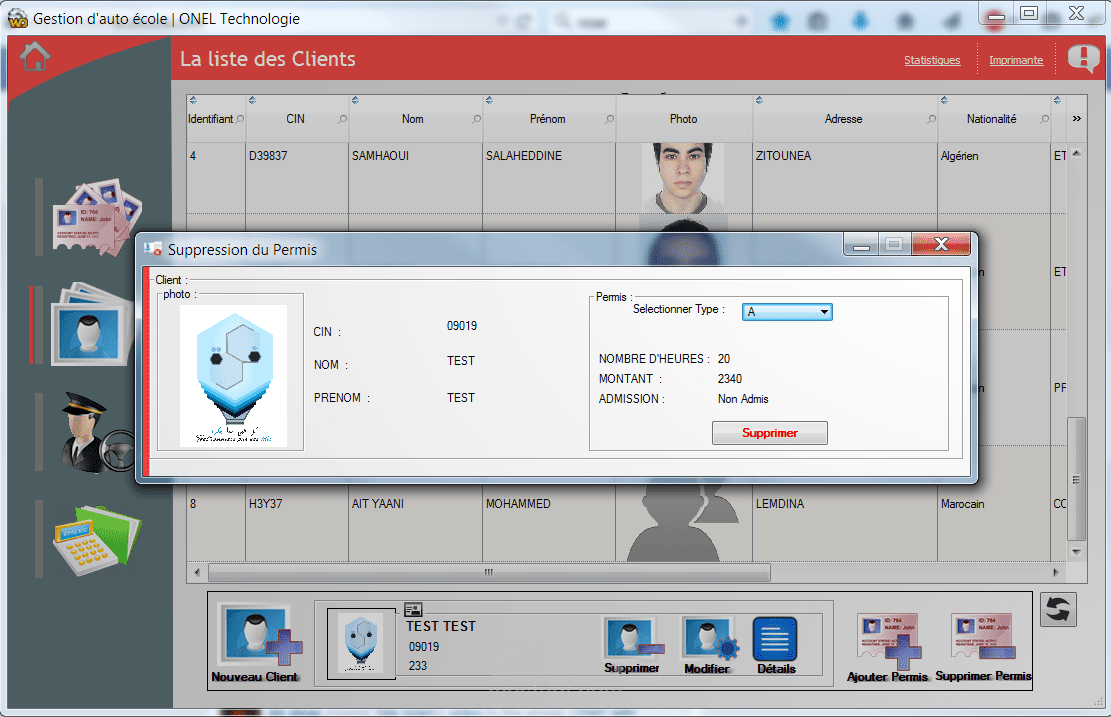Select the SALAHEDDINE cell
This screenshot has width=1111, height=717.
tap(549, 178)
